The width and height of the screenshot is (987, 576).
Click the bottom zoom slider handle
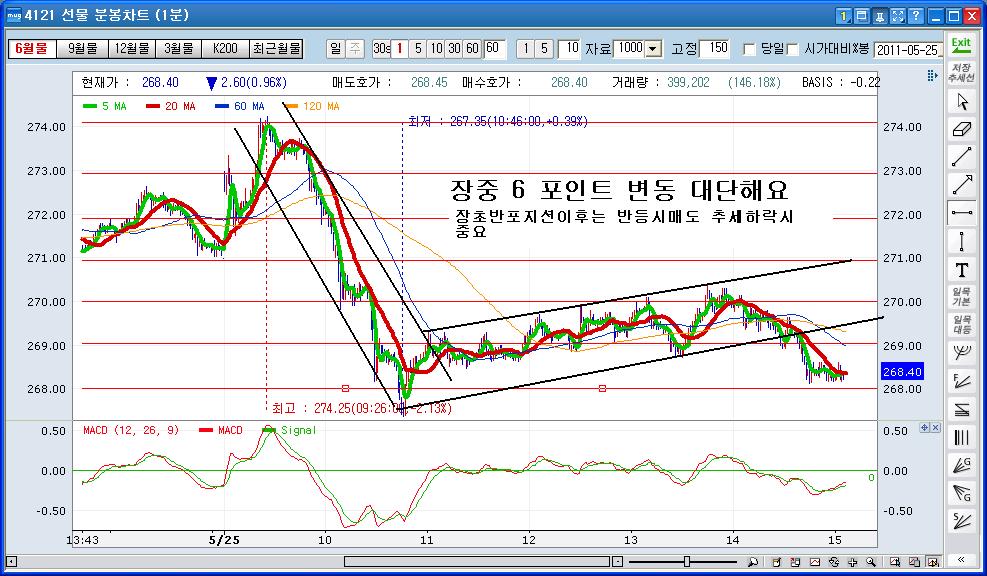click(686, 561)
